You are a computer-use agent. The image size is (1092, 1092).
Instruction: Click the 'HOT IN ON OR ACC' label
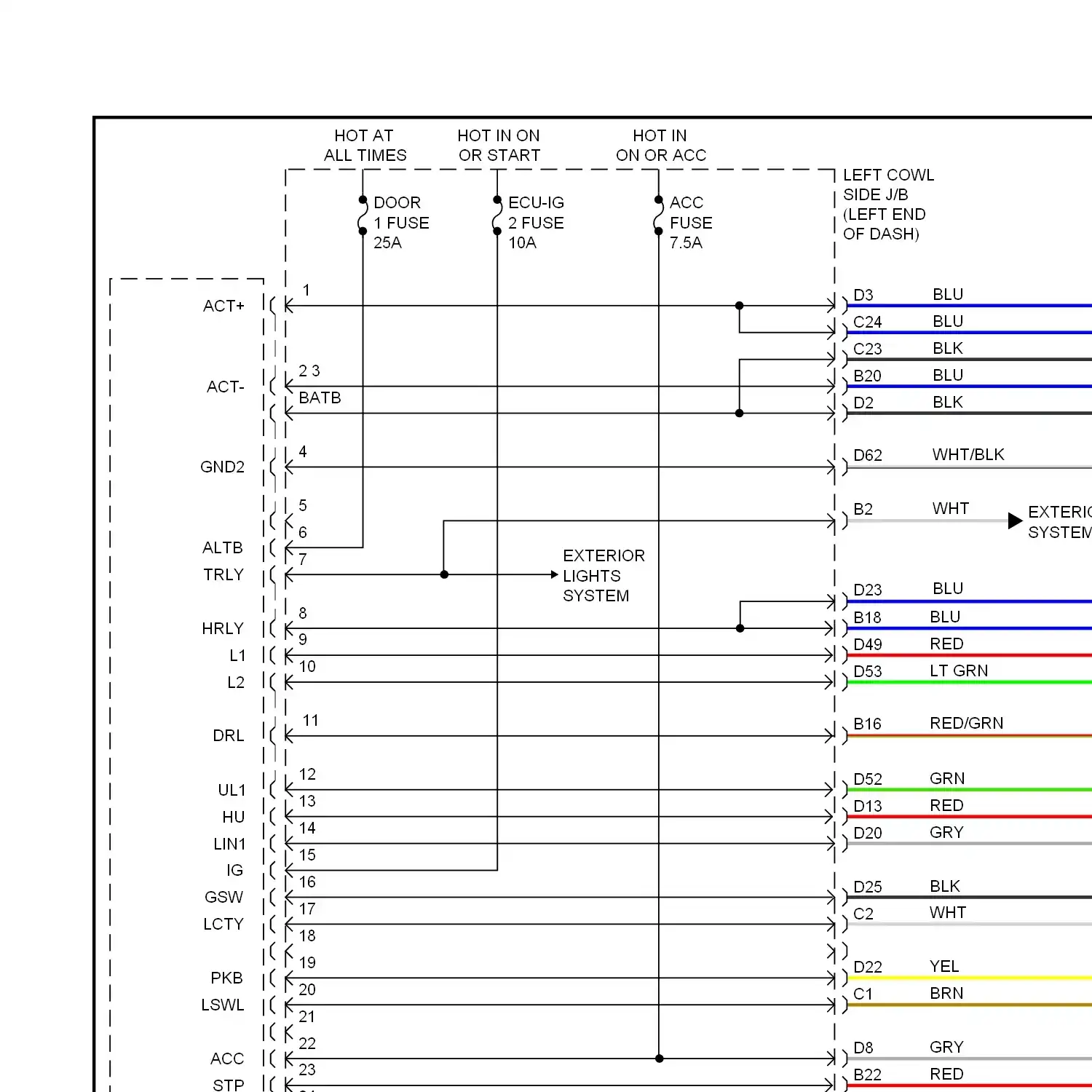tap(660, 146)
